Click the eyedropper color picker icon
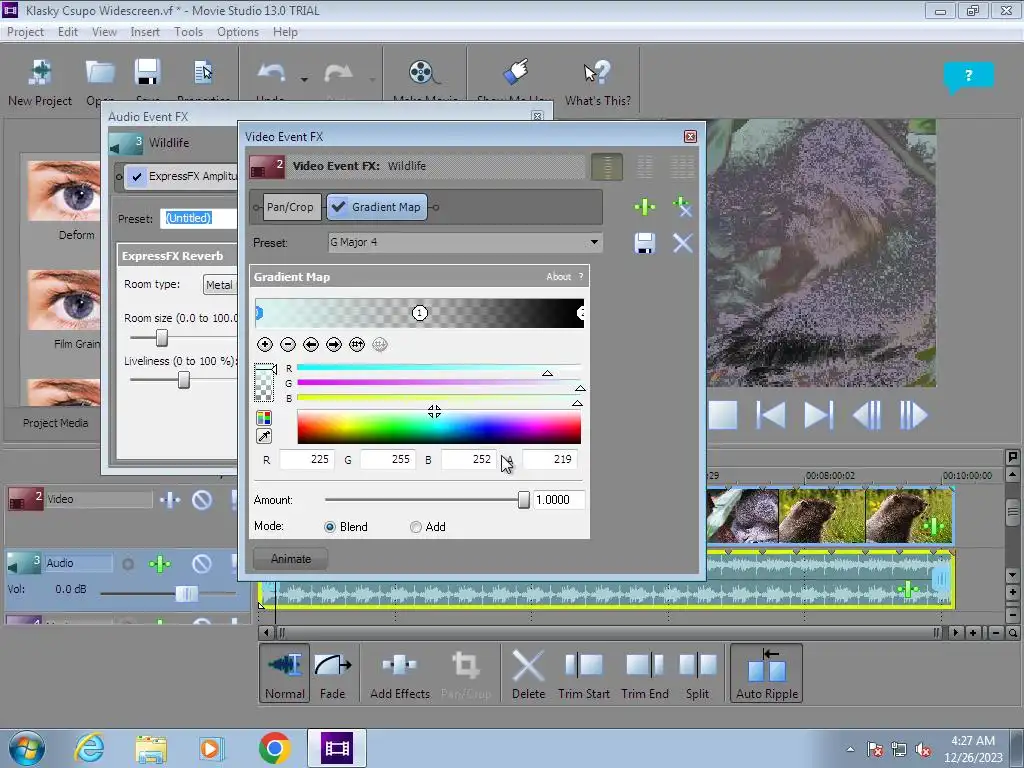Image resolution: width=1024 pixels, height=768 pixels. 264,437
